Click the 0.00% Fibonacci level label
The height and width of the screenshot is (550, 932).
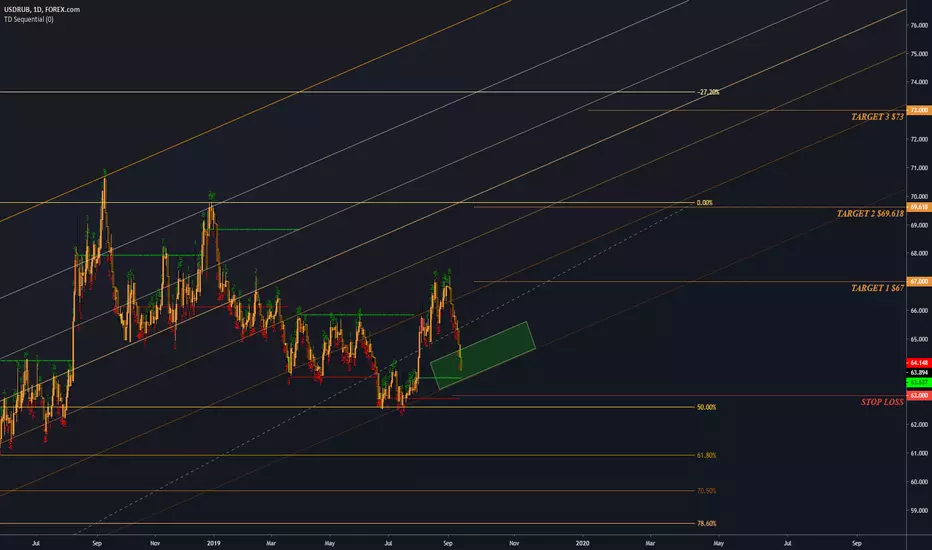pos(704,203)
